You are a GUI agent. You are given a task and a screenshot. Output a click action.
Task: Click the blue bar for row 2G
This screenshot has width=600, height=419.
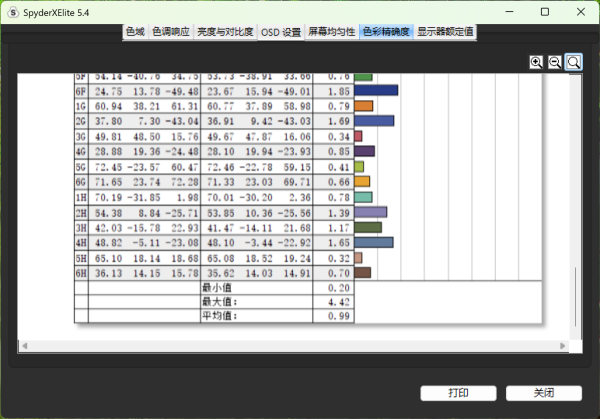[374, 121]
